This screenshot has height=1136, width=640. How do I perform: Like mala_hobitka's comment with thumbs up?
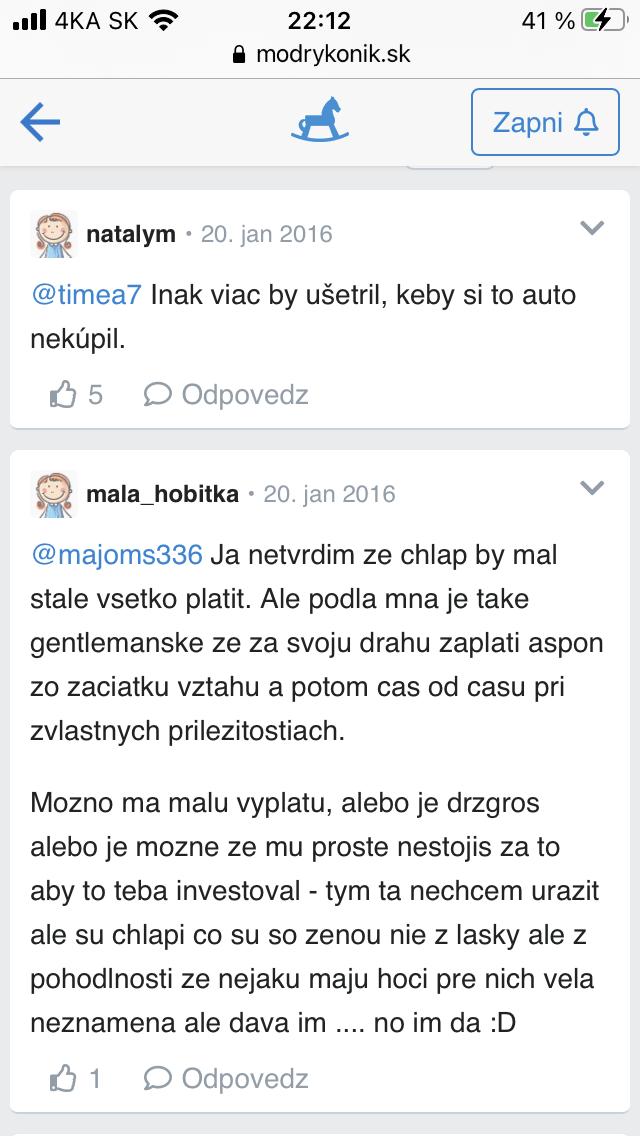pos(64,1079)
